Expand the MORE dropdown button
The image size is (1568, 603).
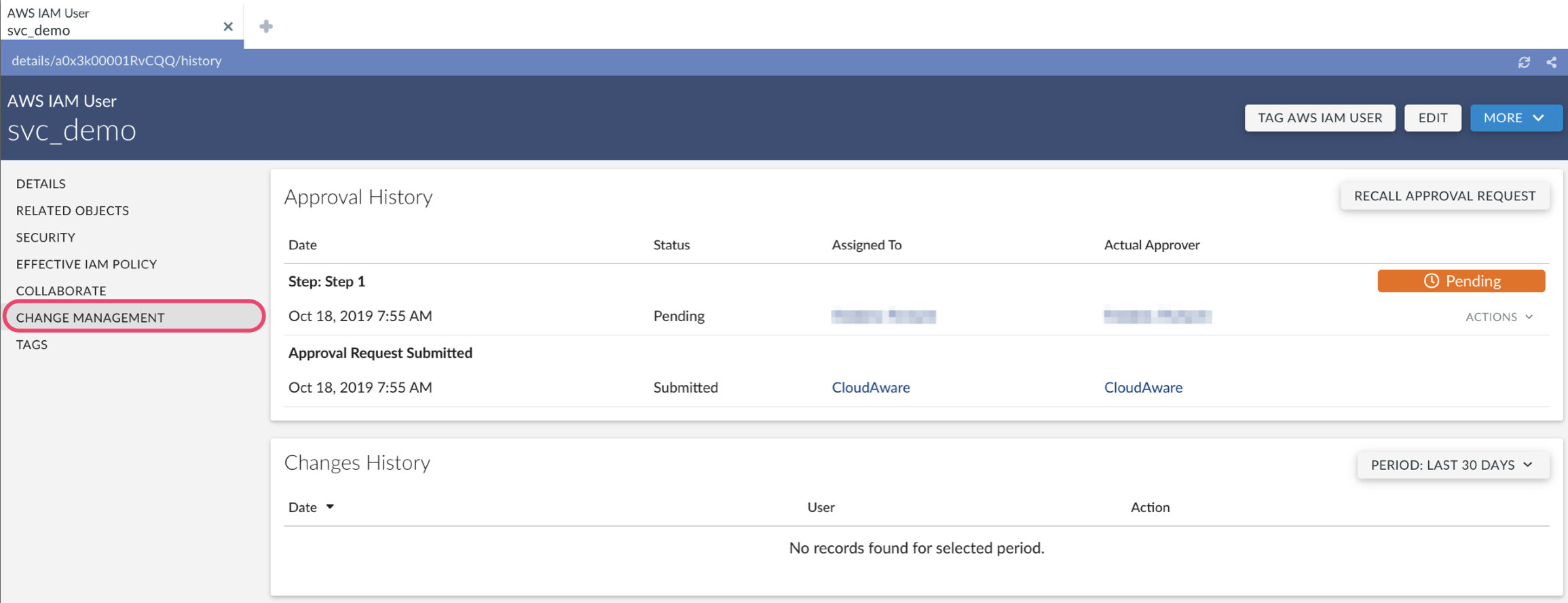point(1515,118)
